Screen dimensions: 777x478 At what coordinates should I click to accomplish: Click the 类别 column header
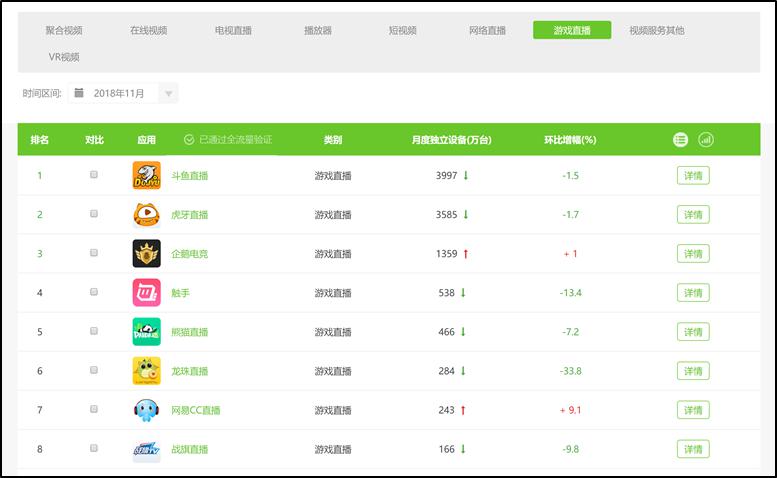coord(333,140)
